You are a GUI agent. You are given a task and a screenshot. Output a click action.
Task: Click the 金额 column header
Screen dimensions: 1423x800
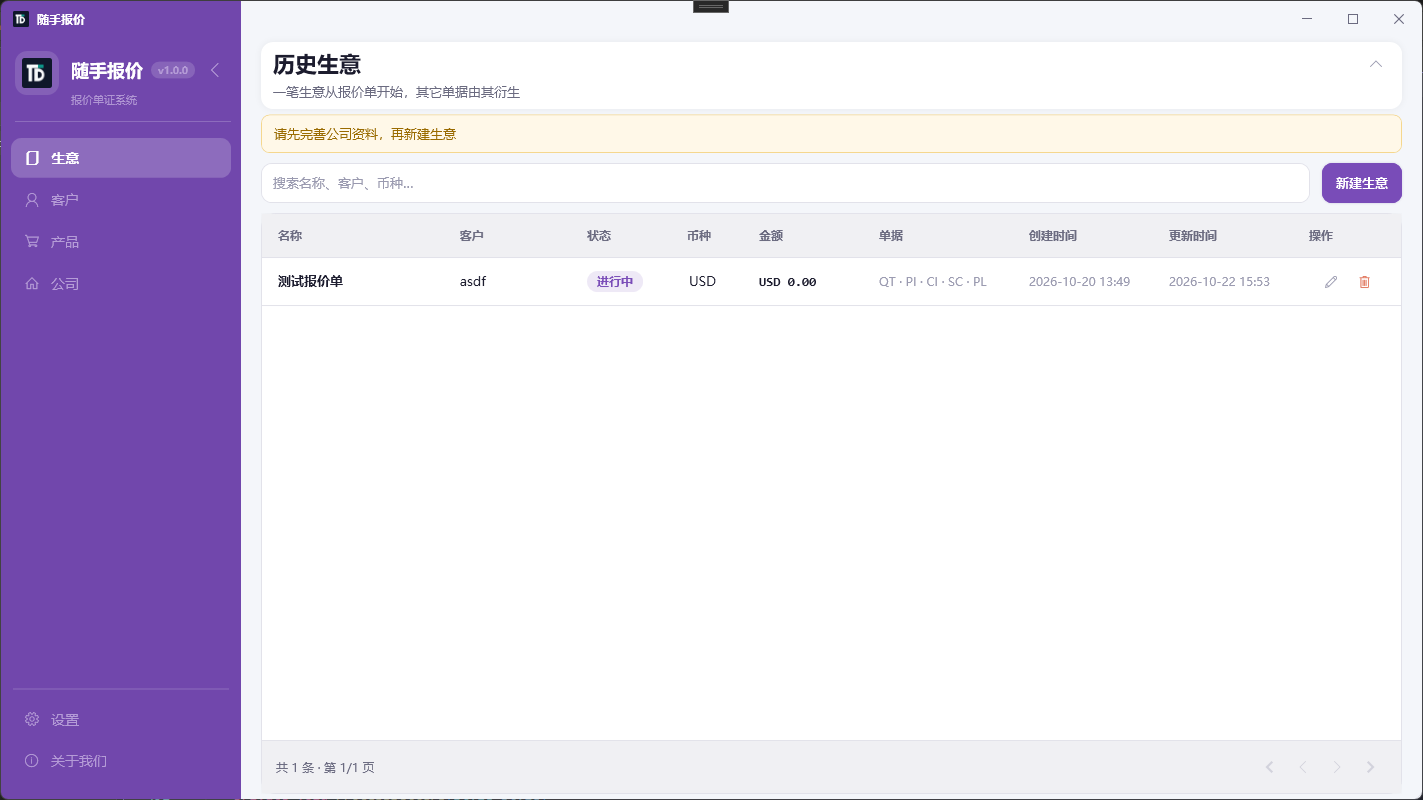[771, 236]
